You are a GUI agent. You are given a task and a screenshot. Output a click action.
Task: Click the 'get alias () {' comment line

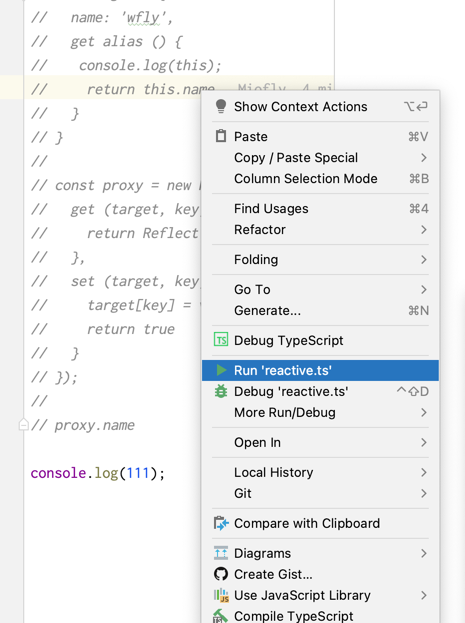tap(106, 42)
